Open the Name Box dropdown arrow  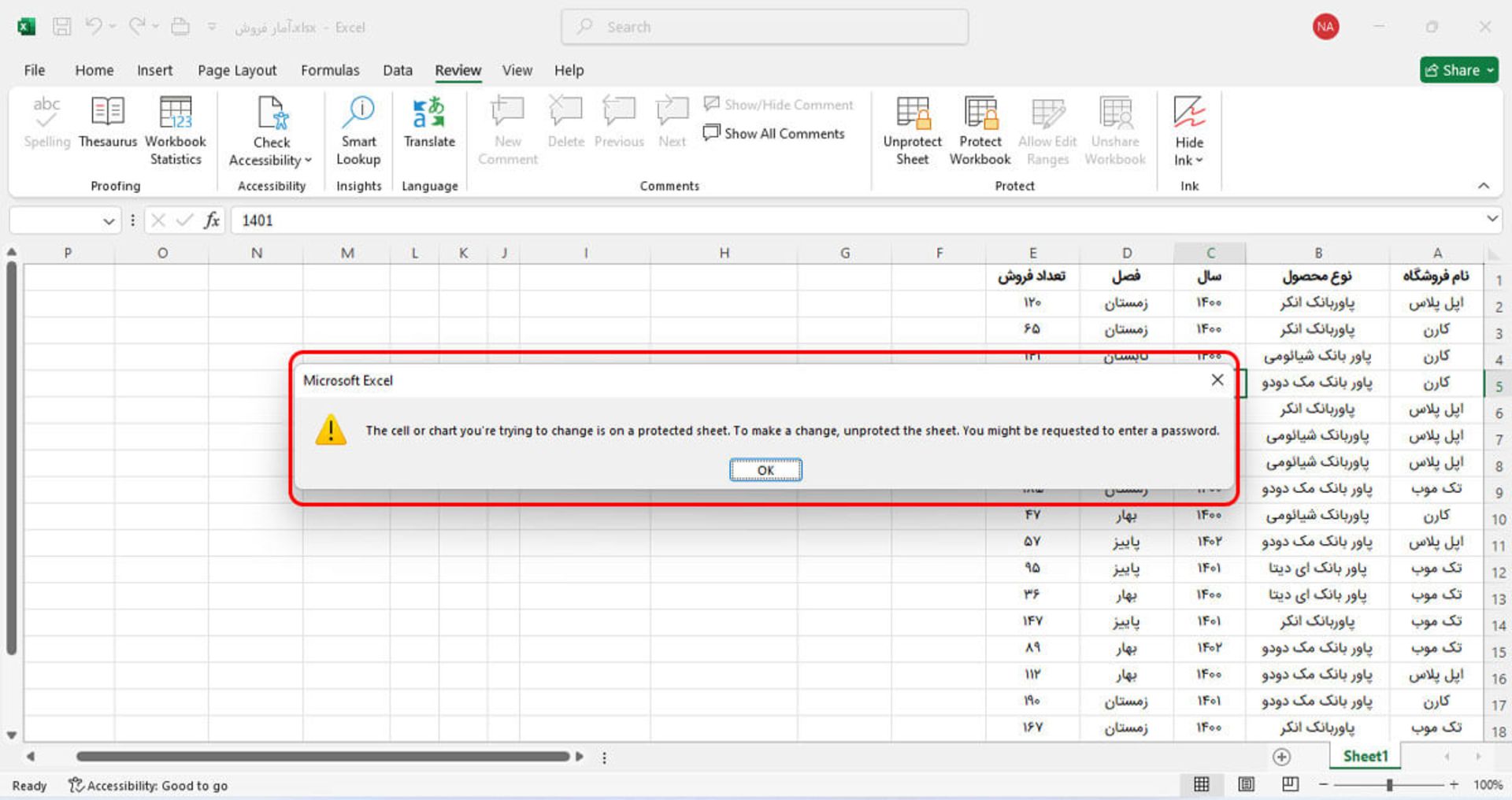pos(109,221)
